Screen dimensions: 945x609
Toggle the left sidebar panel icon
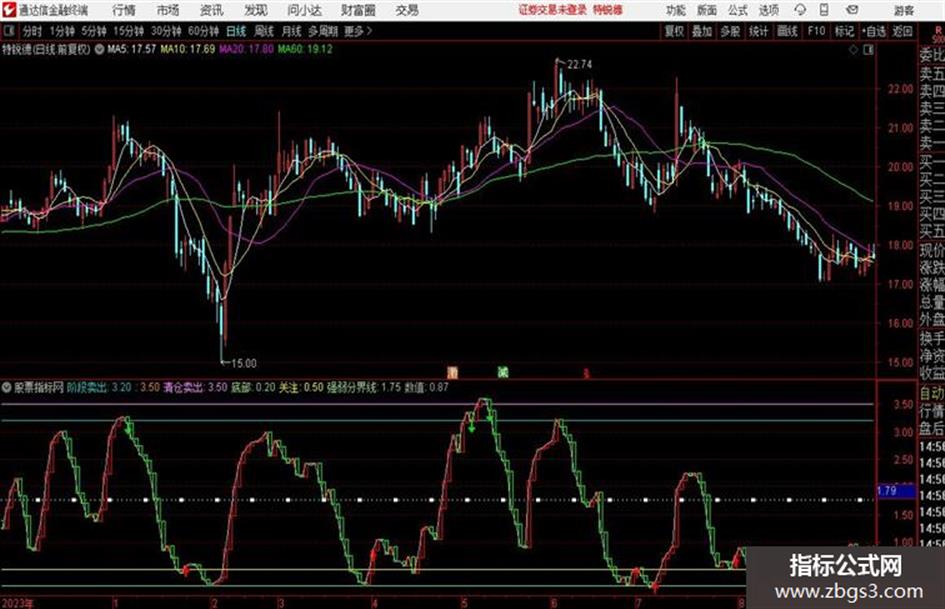coord(8,31)
